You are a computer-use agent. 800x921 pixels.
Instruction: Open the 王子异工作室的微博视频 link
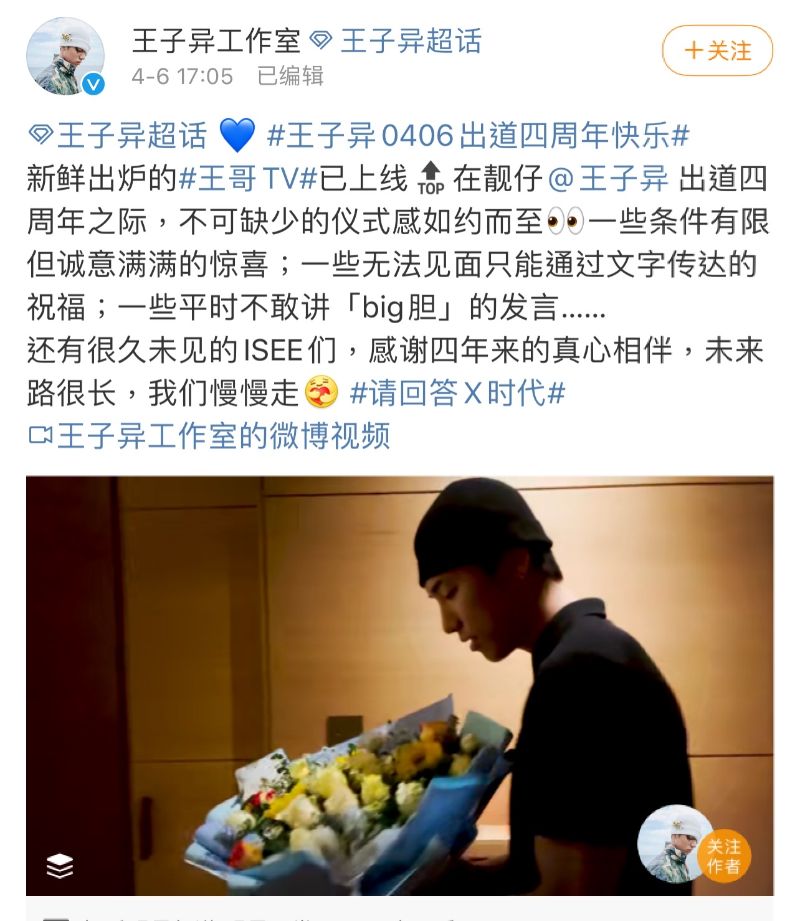[x=223, y=435]
